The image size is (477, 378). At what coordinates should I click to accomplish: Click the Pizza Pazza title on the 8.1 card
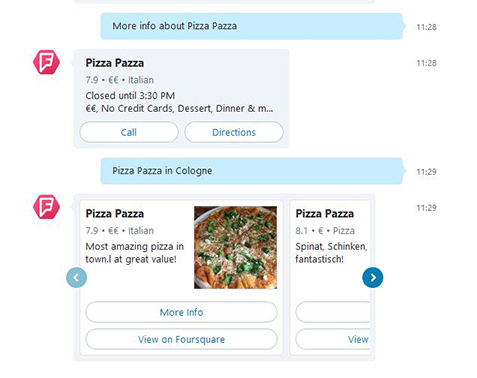[325, 214]
